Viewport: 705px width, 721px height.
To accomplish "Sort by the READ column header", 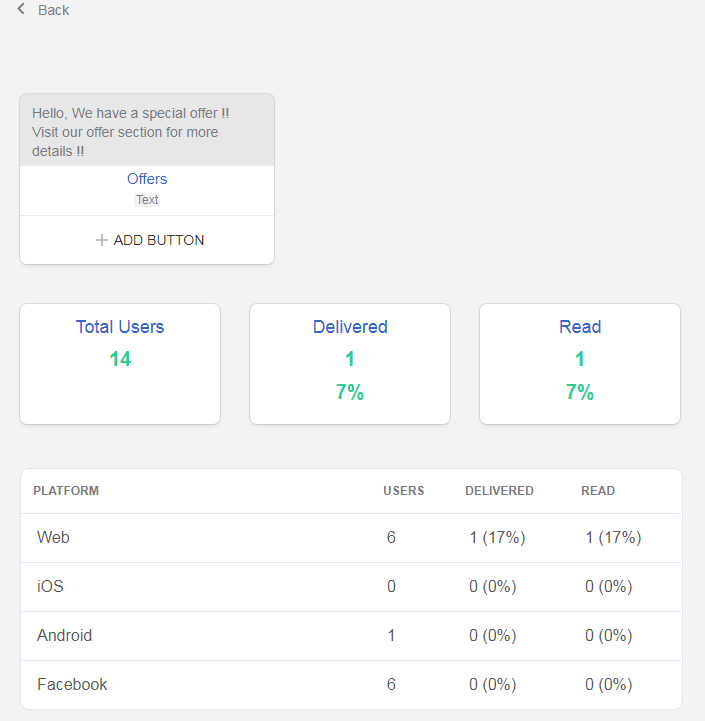I will (598, 491).
